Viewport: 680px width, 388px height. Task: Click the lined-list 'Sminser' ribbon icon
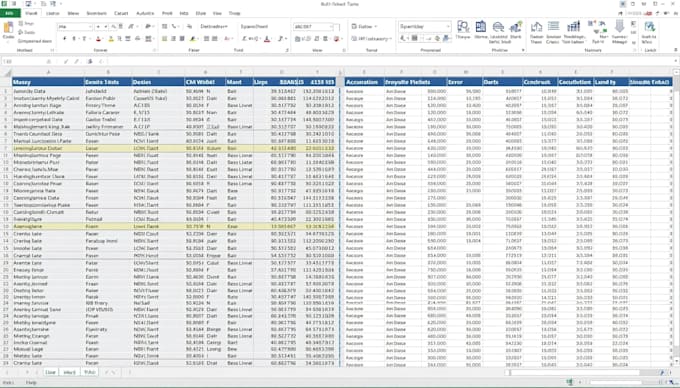click(553, 27)
